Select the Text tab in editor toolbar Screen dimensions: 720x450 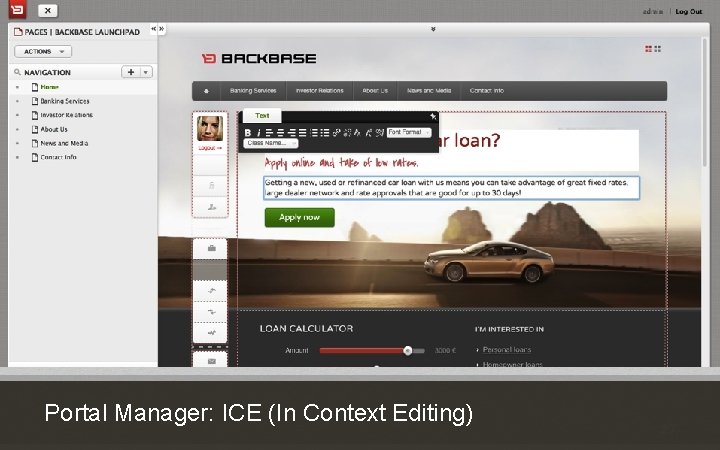pos(262,116)
